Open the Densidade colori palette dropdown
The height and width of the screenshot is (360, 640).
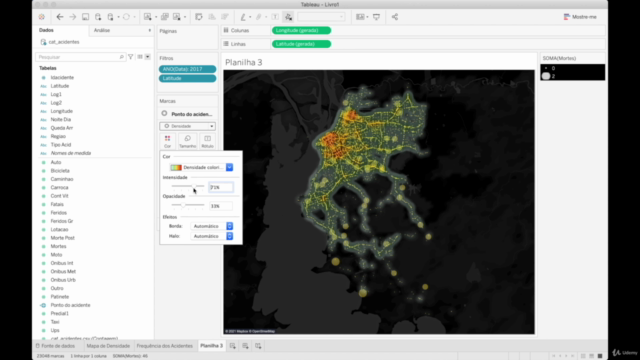tap(229, 167)
